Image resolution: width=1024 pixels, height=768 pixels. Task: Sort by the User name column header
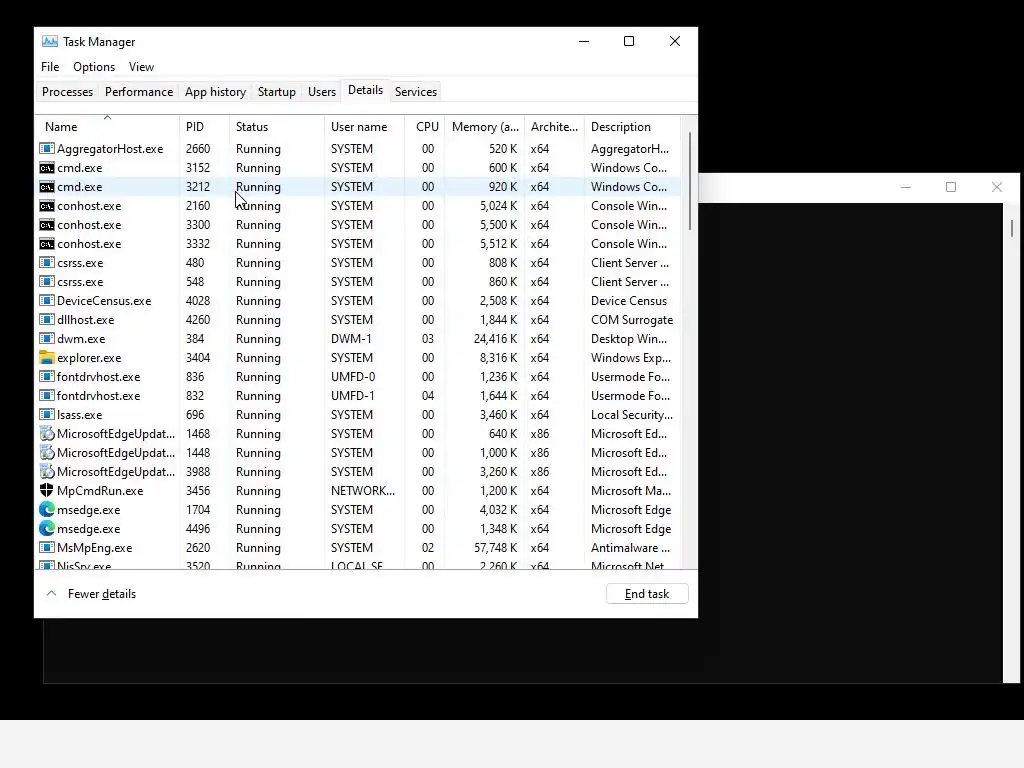click(364, 126)
